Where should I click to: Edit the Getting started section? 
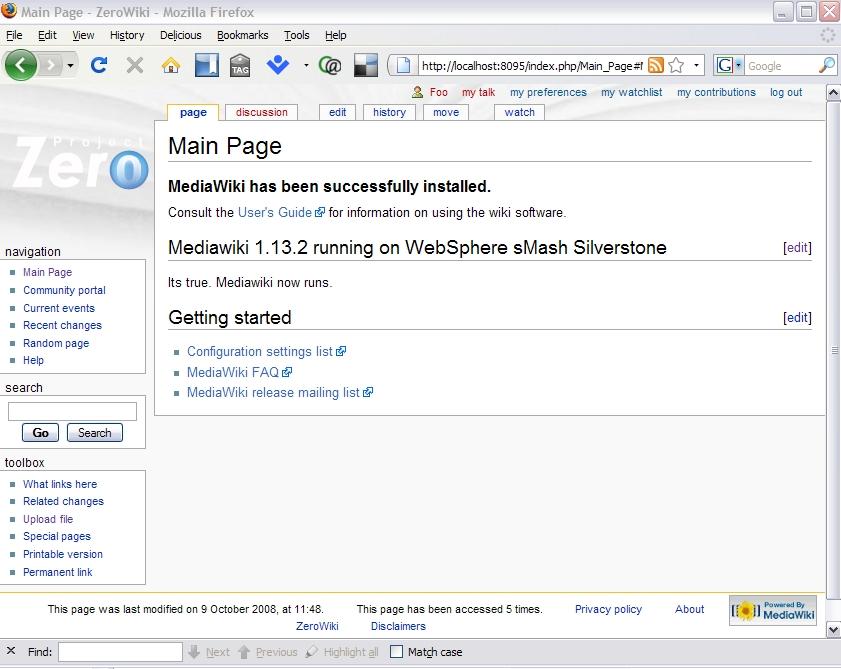click(798, 318)
